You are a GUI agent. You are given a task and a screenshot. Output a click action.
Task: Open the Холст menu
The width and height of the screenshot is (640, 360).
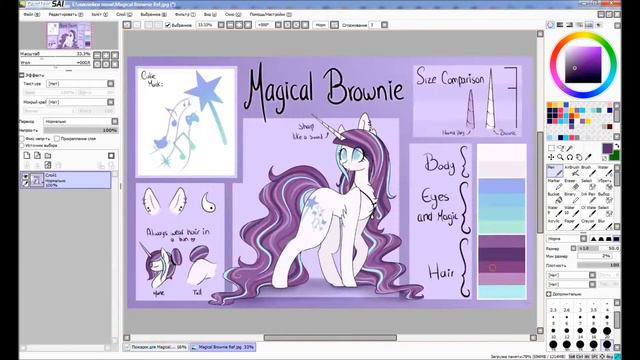[100, 14]
